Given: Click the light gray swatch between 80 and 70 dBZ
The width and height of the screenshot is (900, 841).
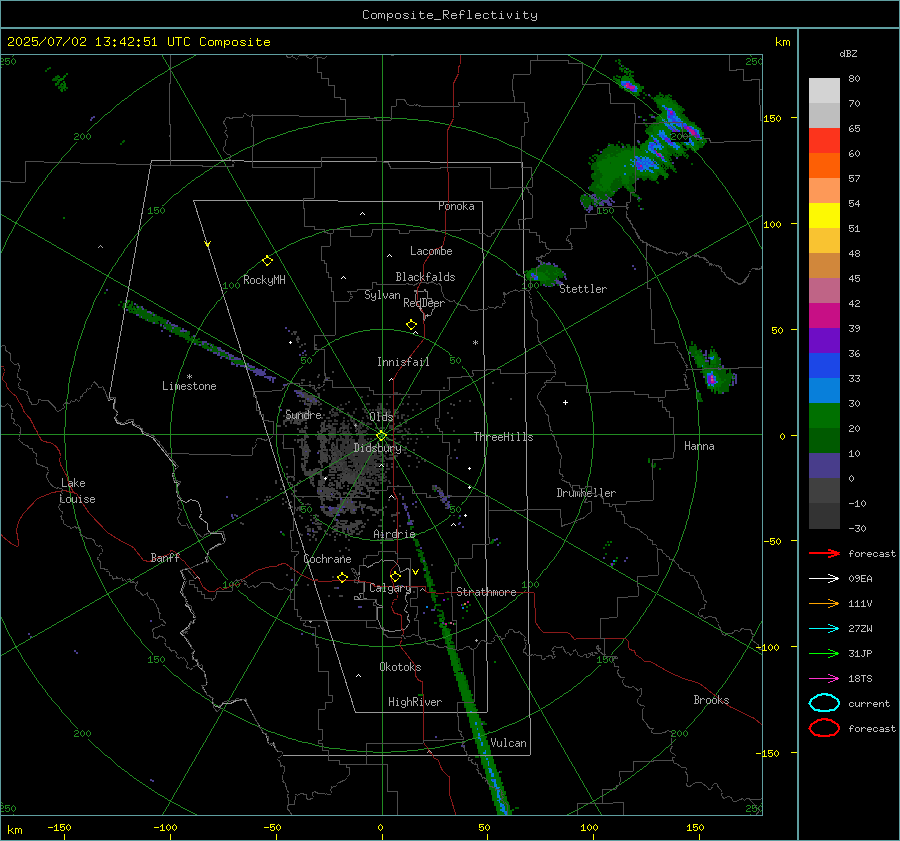Looking at the screenshot, I should (x=824, y=91).
